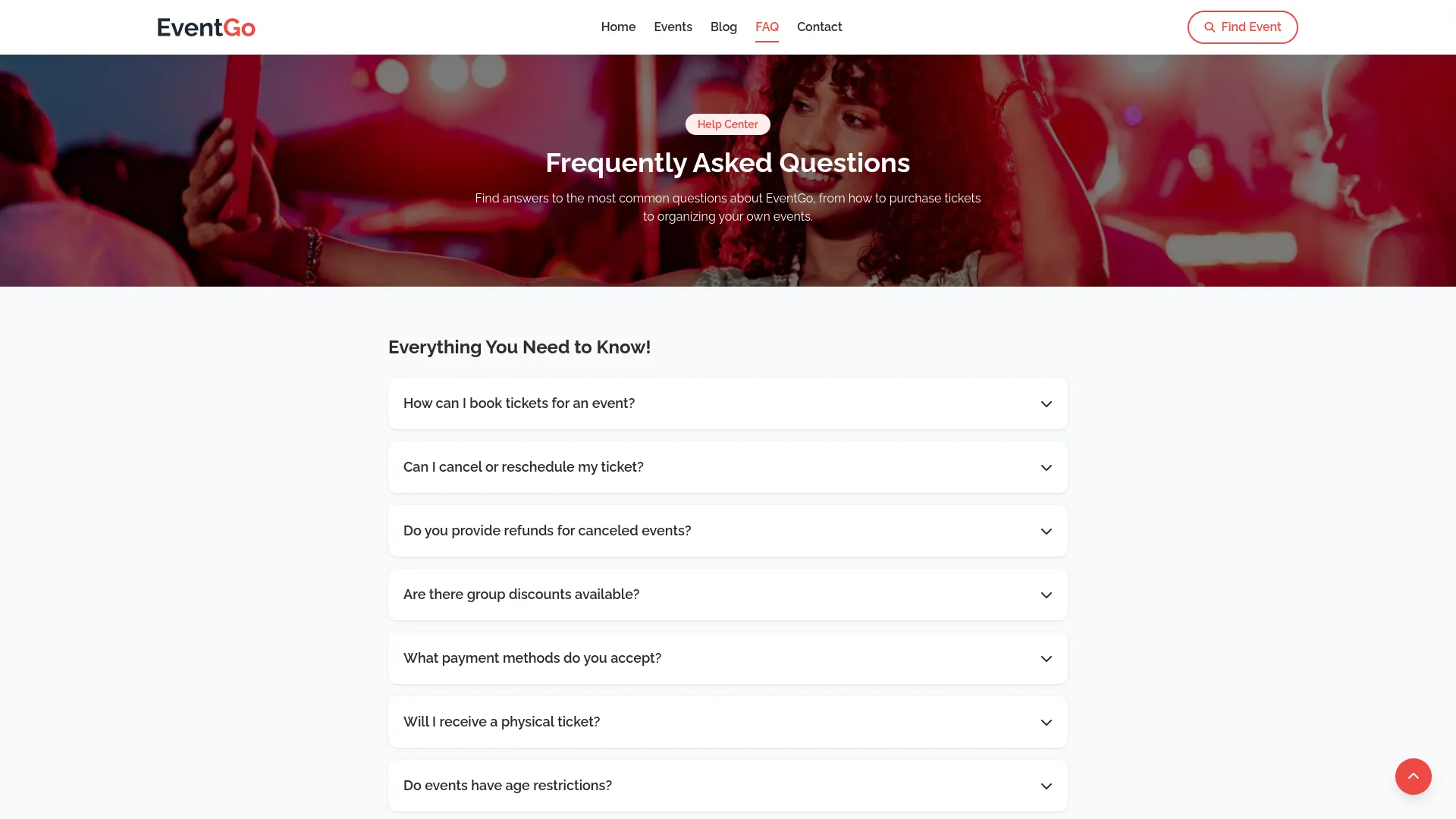Expand 'Can I cancel or reschedule my ticket?'
The image size is (1456, 819).
tap(727, 467)
